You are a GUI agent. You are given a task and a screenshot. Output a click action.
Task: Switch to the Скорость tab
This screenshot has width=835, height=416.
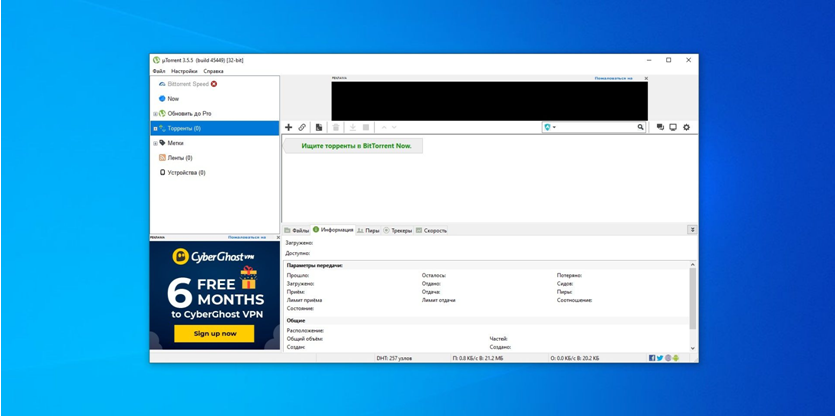tap(431, 230)
